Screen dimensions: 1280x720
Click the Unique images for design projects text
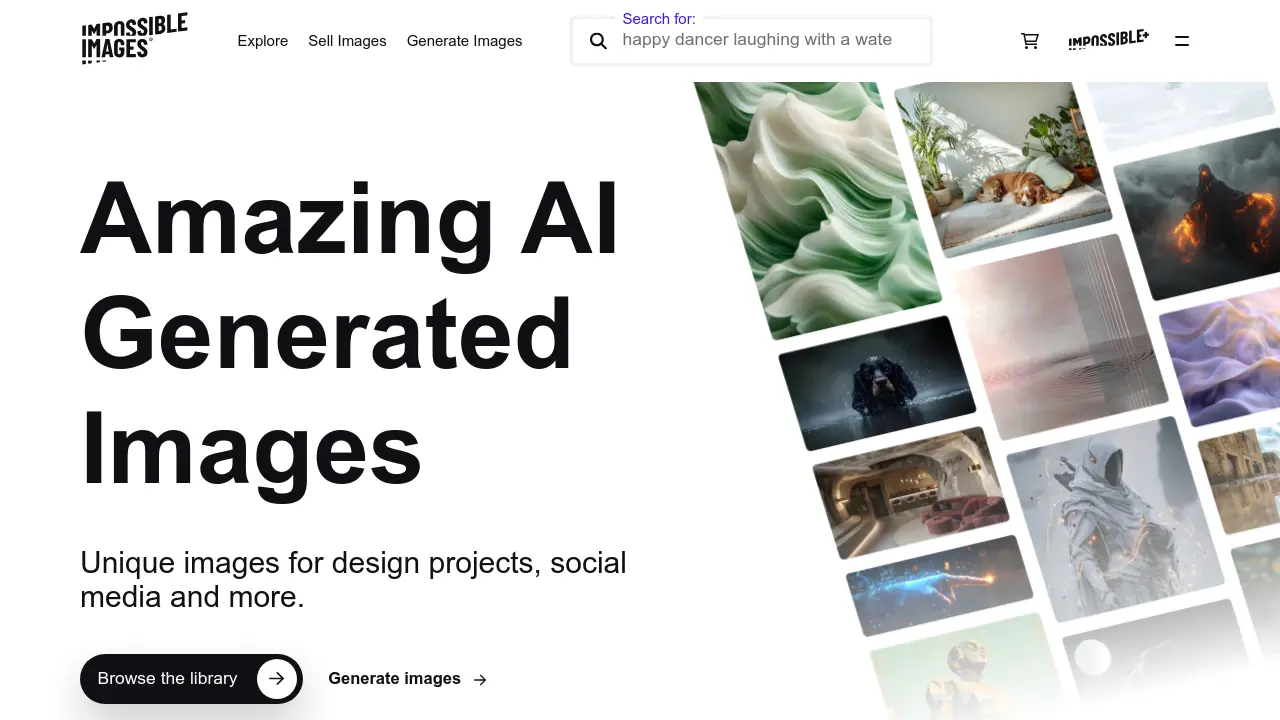[353, 579]
